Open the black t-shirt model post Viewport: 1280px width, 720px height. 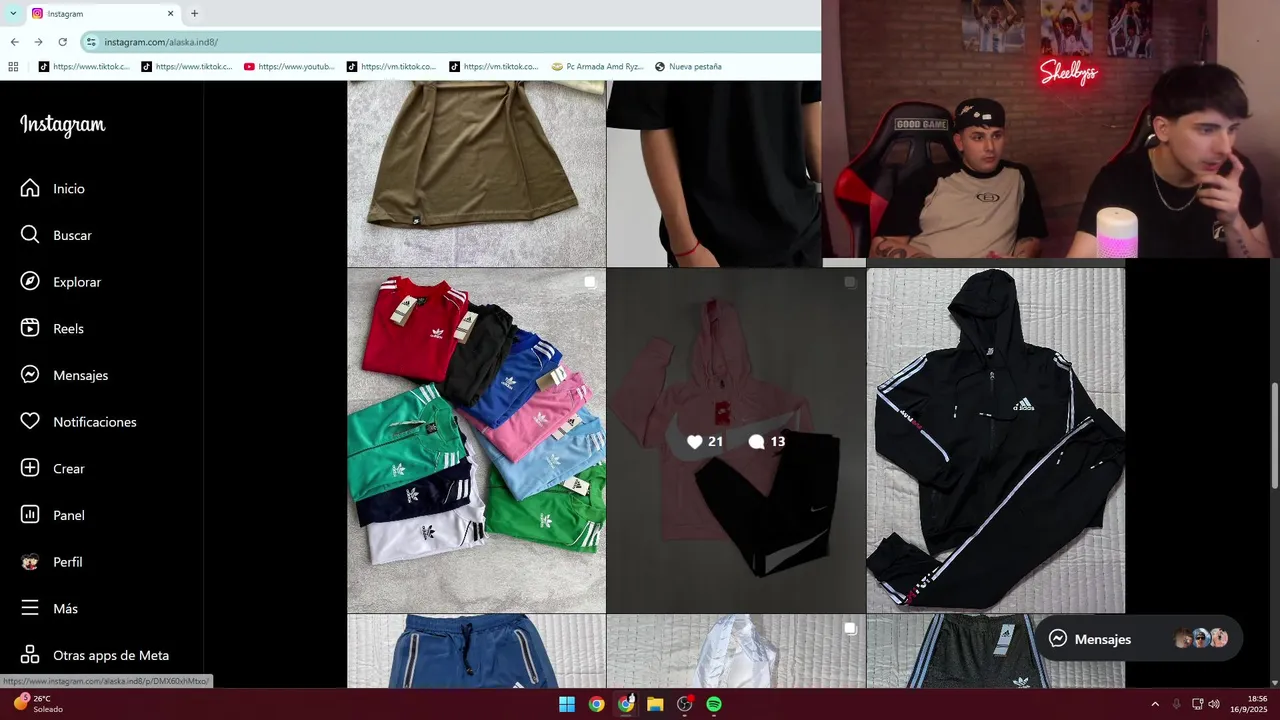coord(714,173)
